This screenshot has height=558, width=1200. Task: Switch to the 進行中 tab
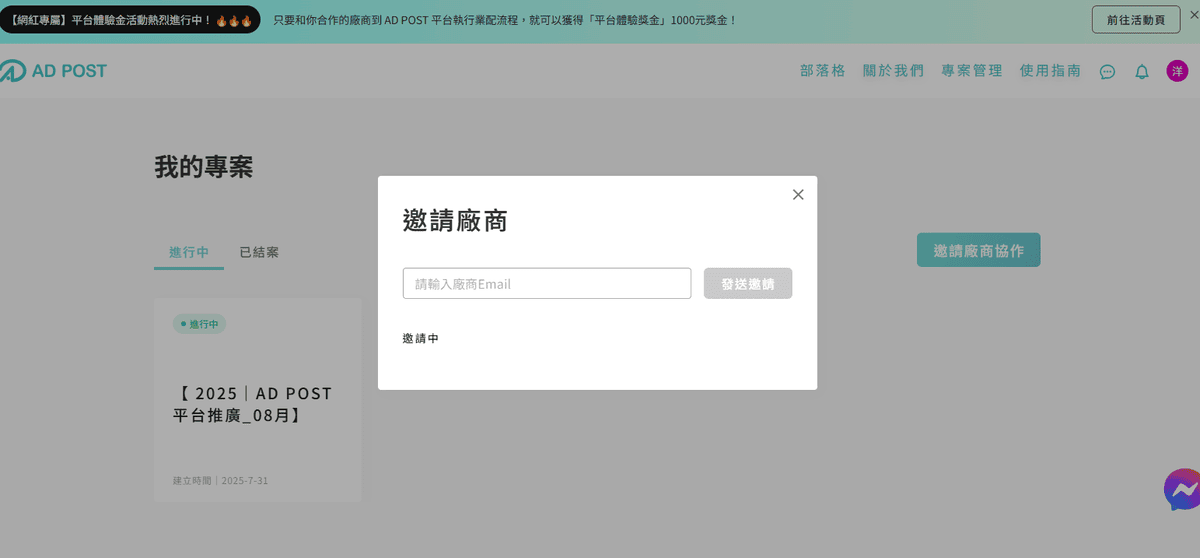pos(189,252)
